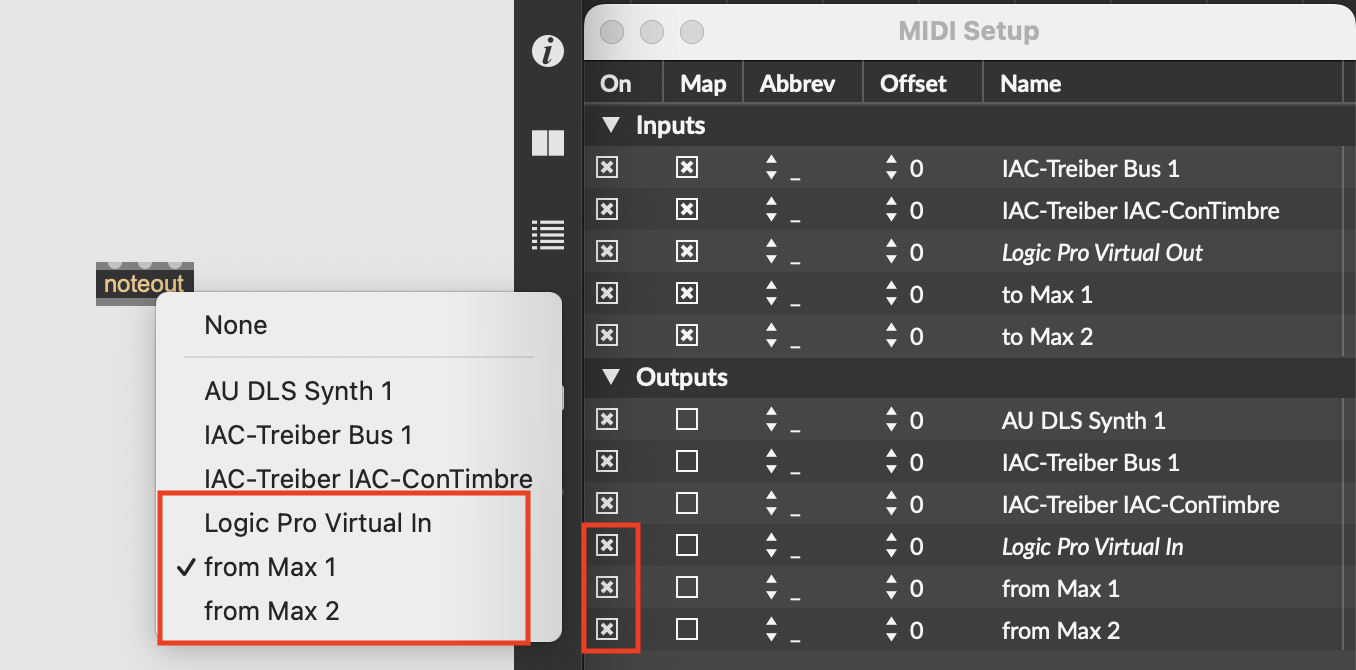This screenshot has width=1356, height=670.
Task: Toggle Map for to Max 2
Action: [x=686, y=336]
